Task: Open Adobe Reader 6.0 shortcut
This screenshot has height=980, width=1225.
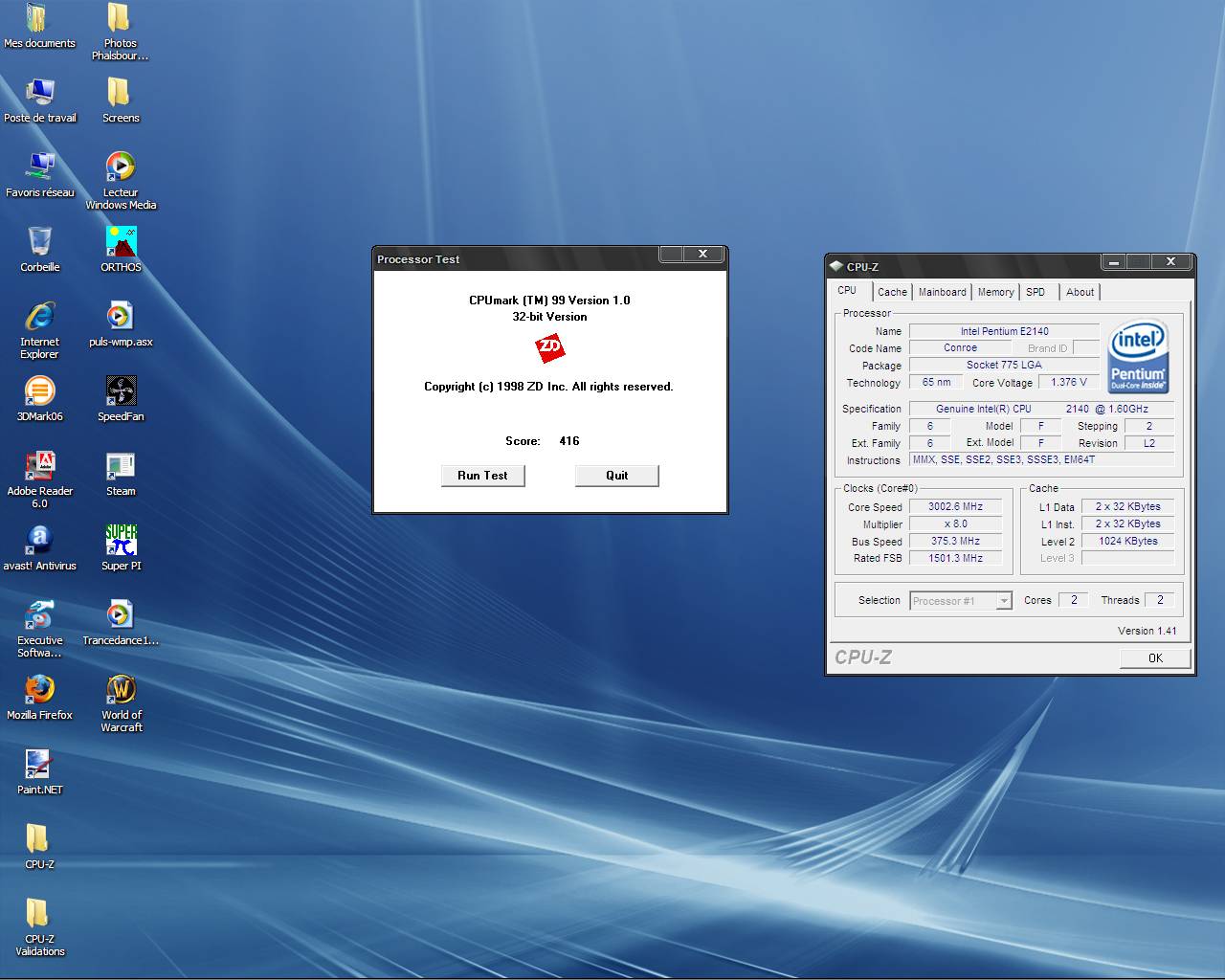Action: 39,467
